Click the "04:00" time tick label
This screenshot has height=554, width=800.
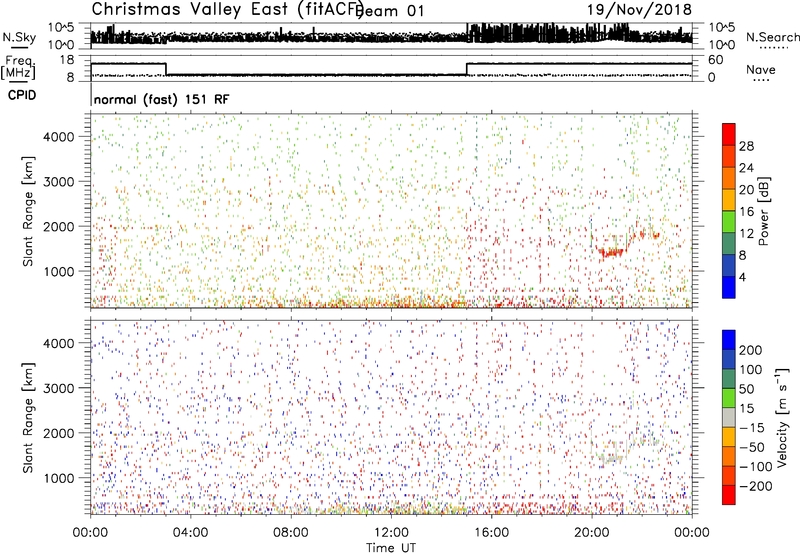(190, 533)
